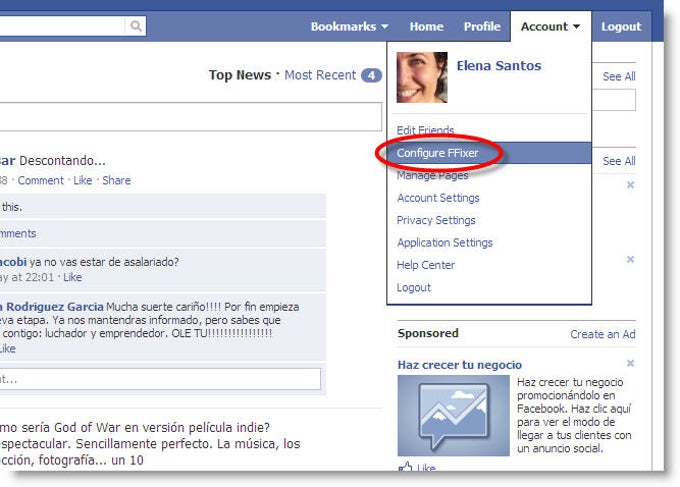The height and width of the screenshot is (487, 680).
Task: Open Privacy Settings
Action: tap(436, 220)
